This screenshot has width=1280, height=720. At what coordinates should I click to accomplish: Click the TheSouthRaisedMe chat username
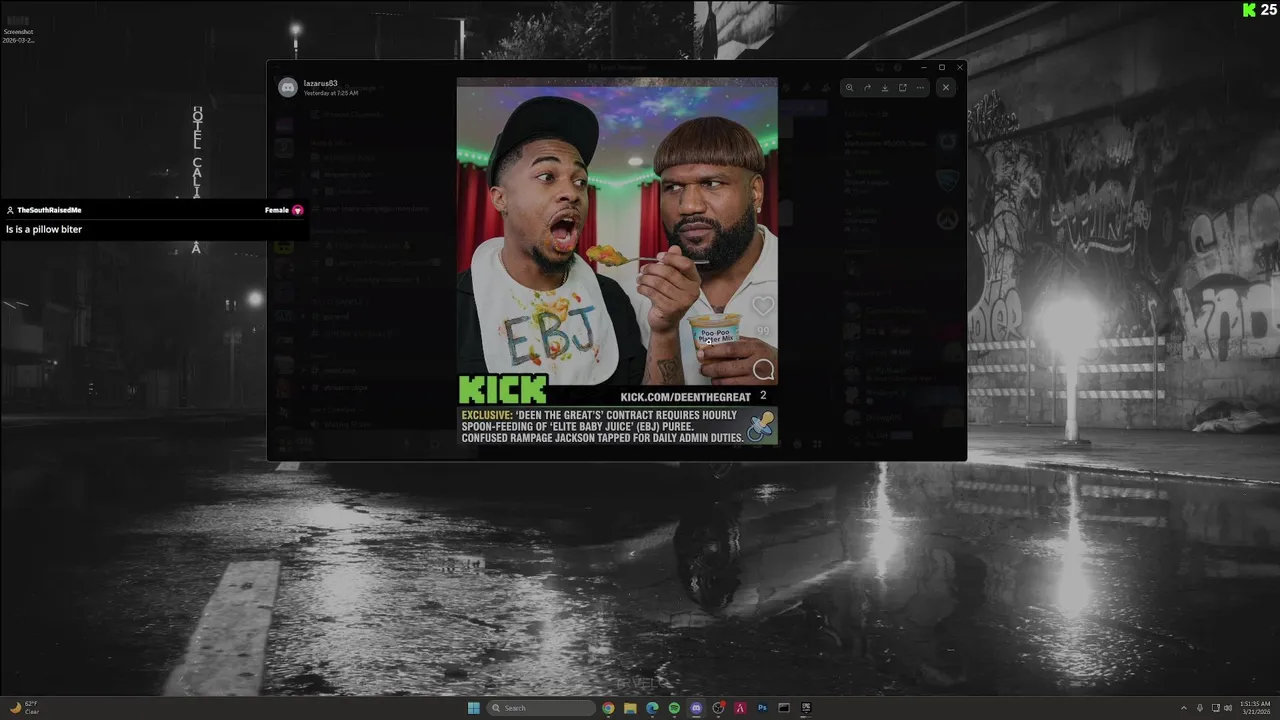pos(49,210)
